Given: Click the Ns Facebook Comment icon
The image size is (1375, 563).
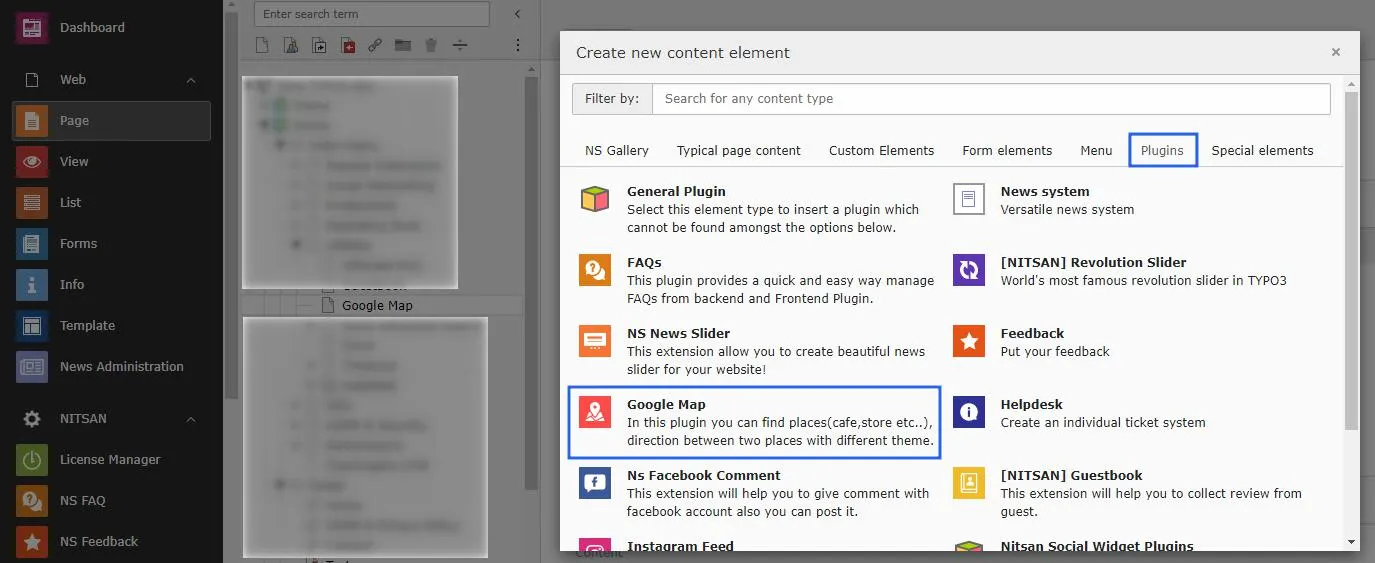Looking at the screenshot, I should 595,483.
